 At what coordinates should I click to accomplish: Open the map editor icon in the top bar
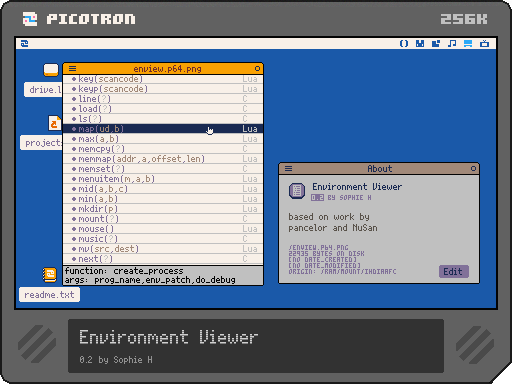pos(436,44)
